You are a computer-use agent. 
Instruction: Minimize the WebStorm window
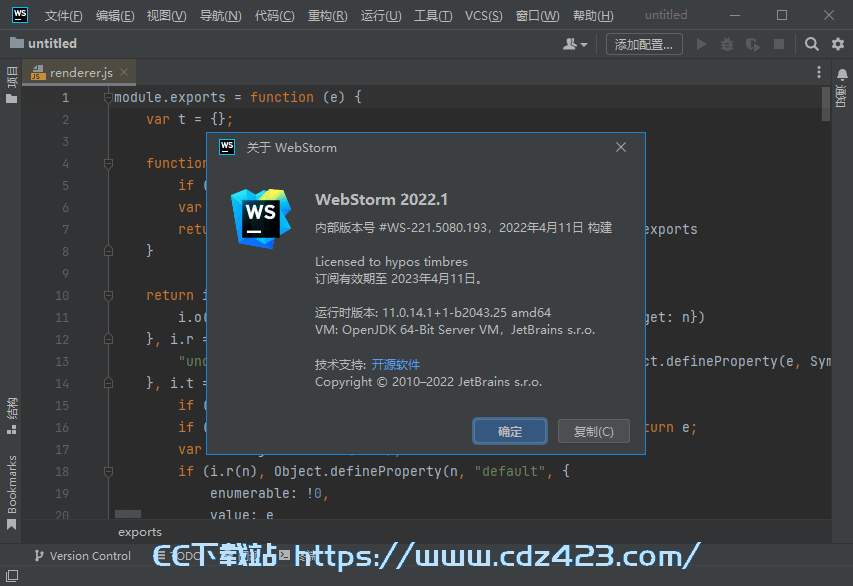[735, 15]
